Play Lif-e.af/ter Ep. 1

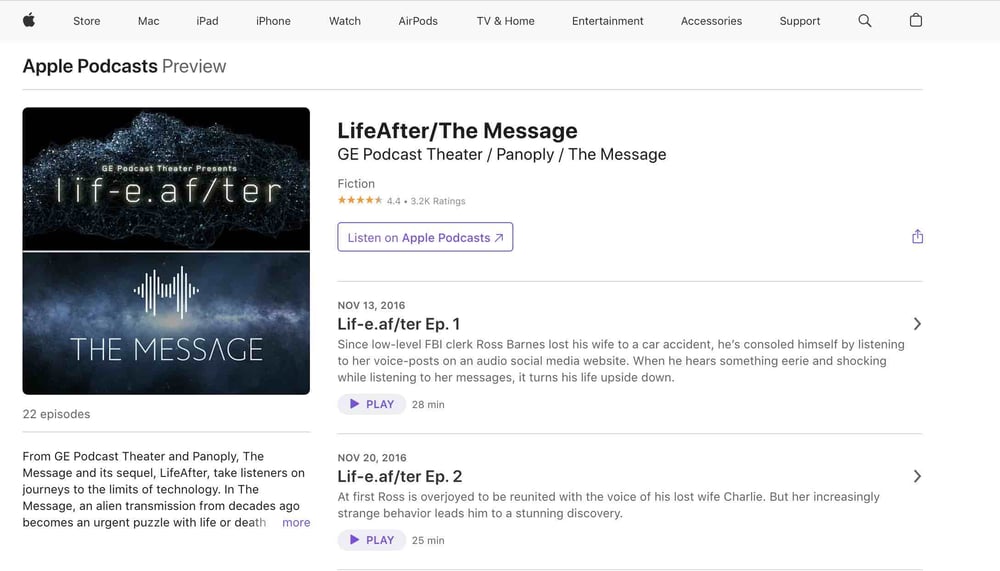click(372, 404)
